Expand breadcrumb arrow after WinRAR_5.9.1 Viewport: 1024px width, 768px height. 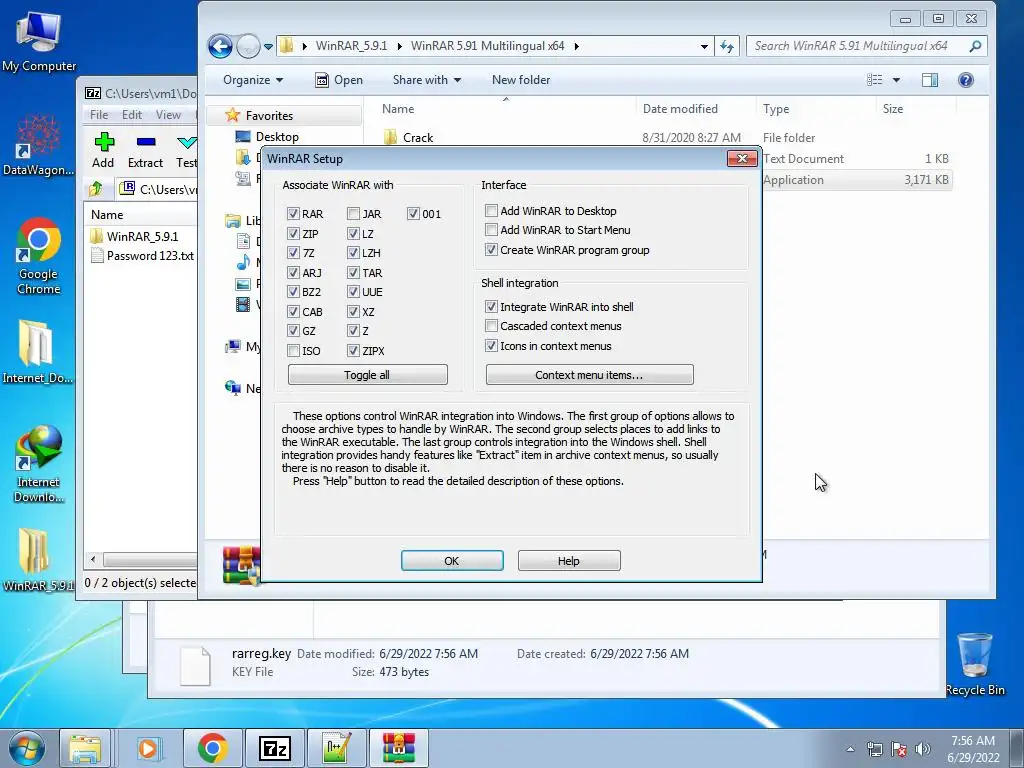[399, 46]
